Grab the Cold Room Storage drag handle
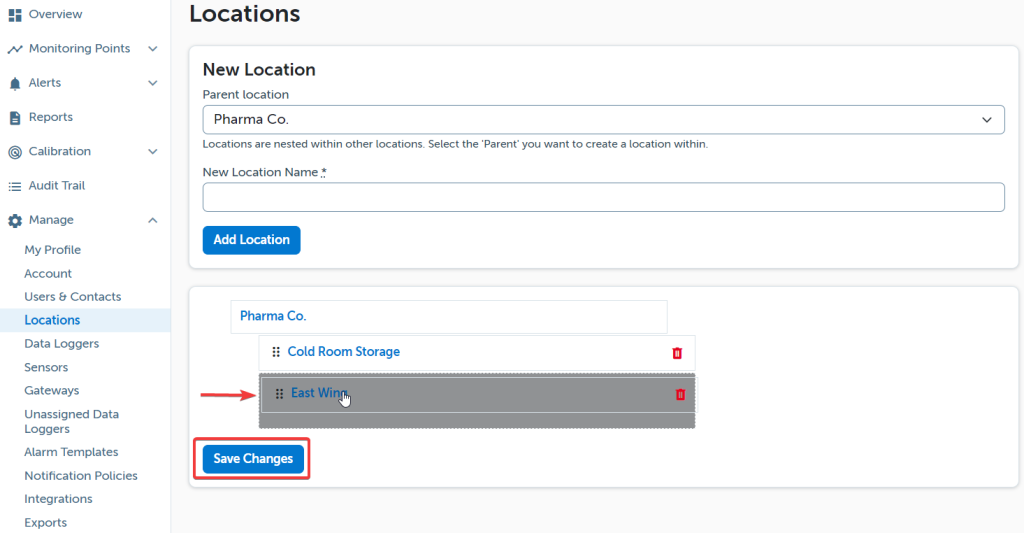Image resolution: width=1024 pixels, height=533 pixels. pos(276,353)
